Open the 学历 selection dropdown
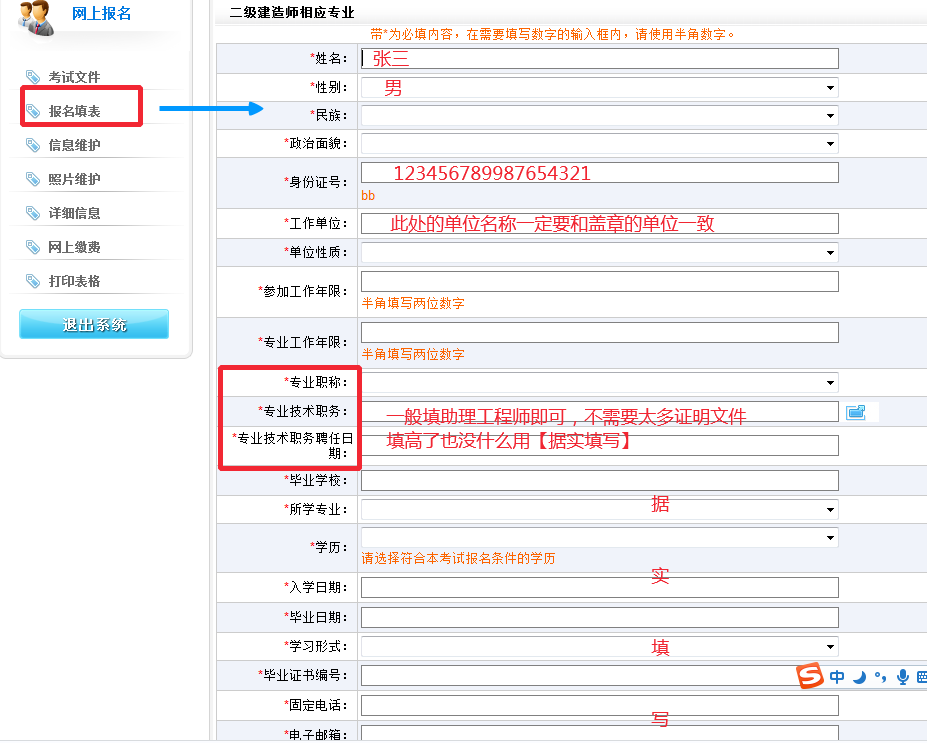The image size is (927, 743). 829,537
